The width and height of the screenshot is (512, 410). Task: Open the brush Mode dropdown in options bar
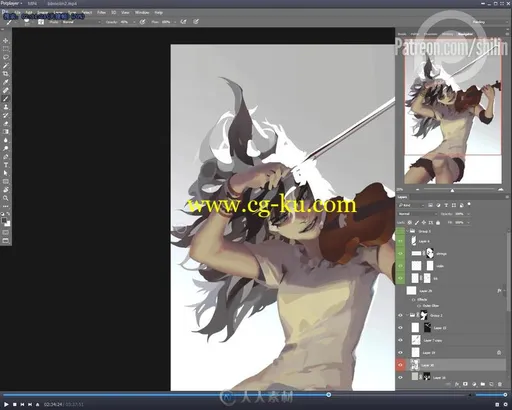coord(82,22)
